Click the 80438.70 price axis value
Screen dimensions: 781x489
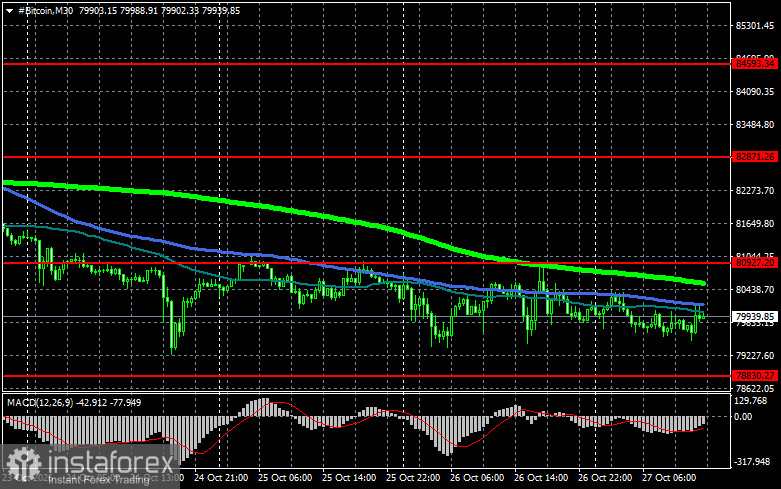(755, 289)
